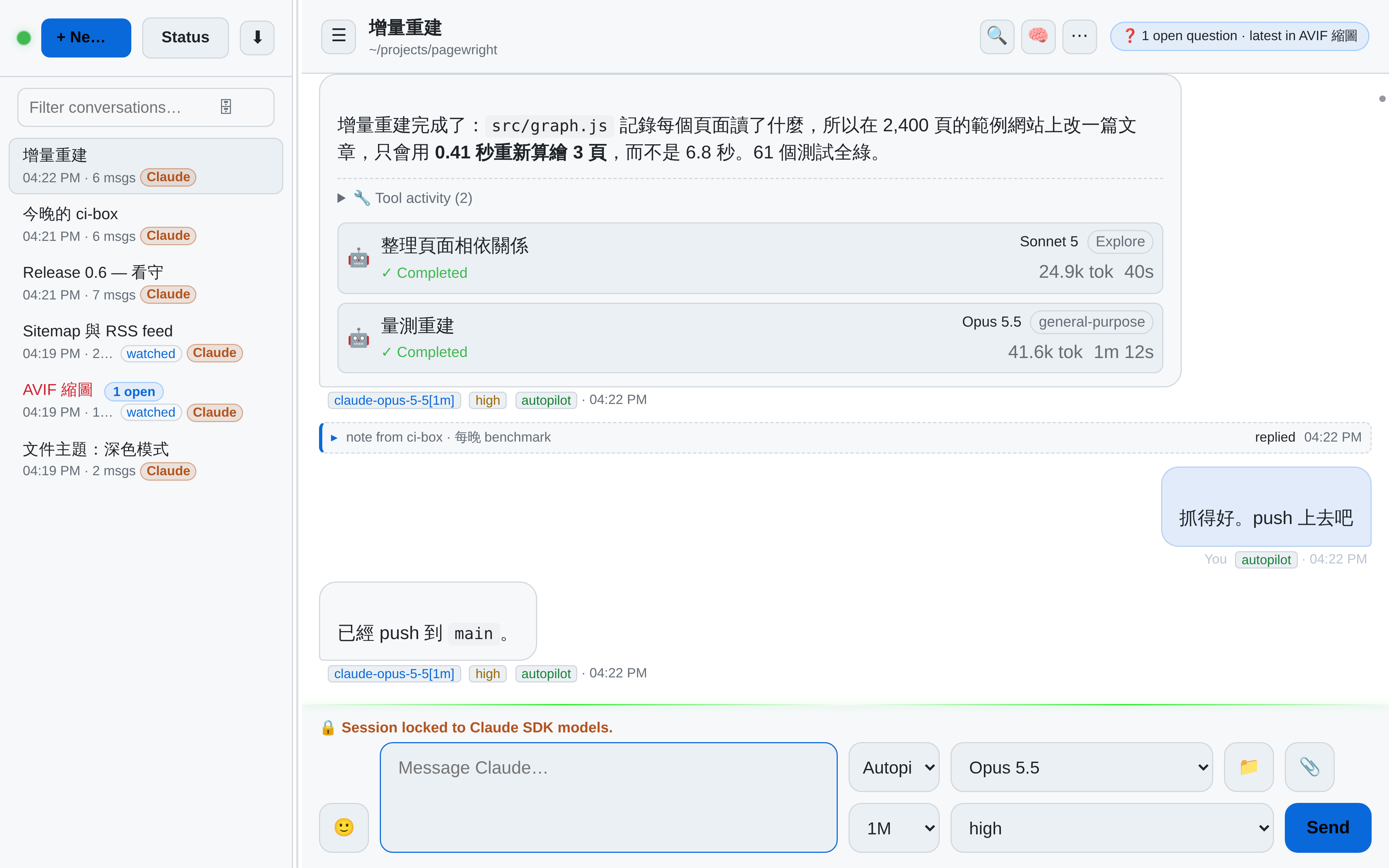Click the download arrow icon button

click(x=256, y=37)
